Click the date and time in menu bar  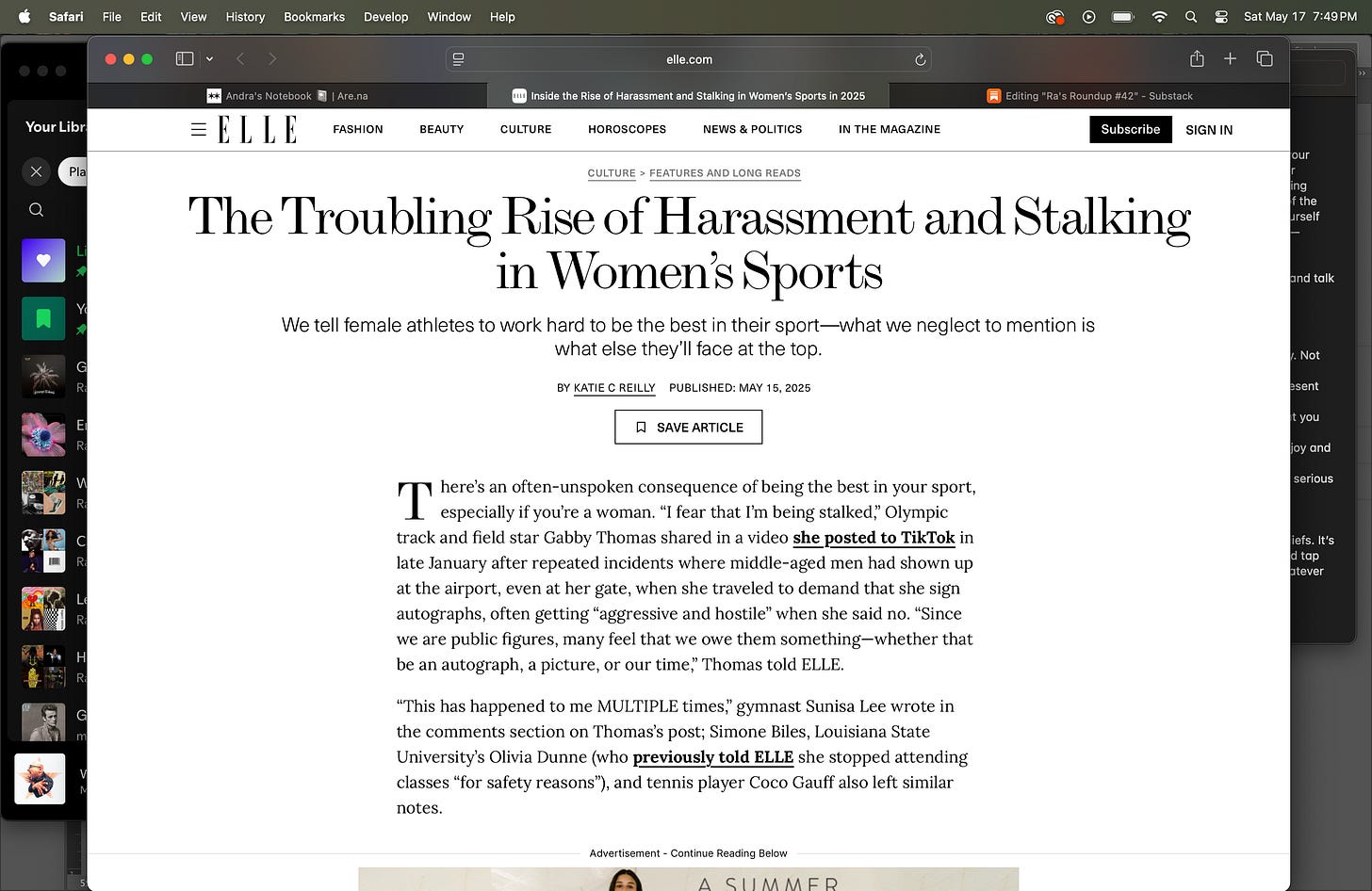point(1300,17)
